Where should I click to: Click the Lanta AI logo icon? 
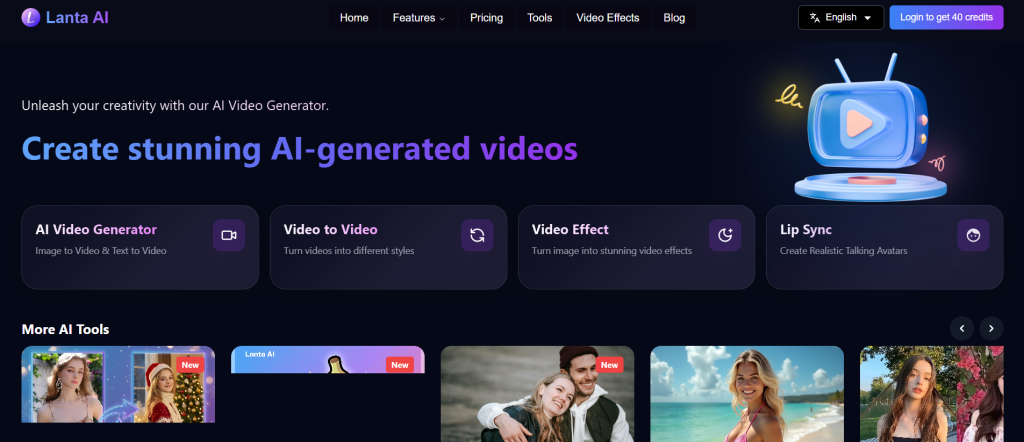[x=31, y=17]
